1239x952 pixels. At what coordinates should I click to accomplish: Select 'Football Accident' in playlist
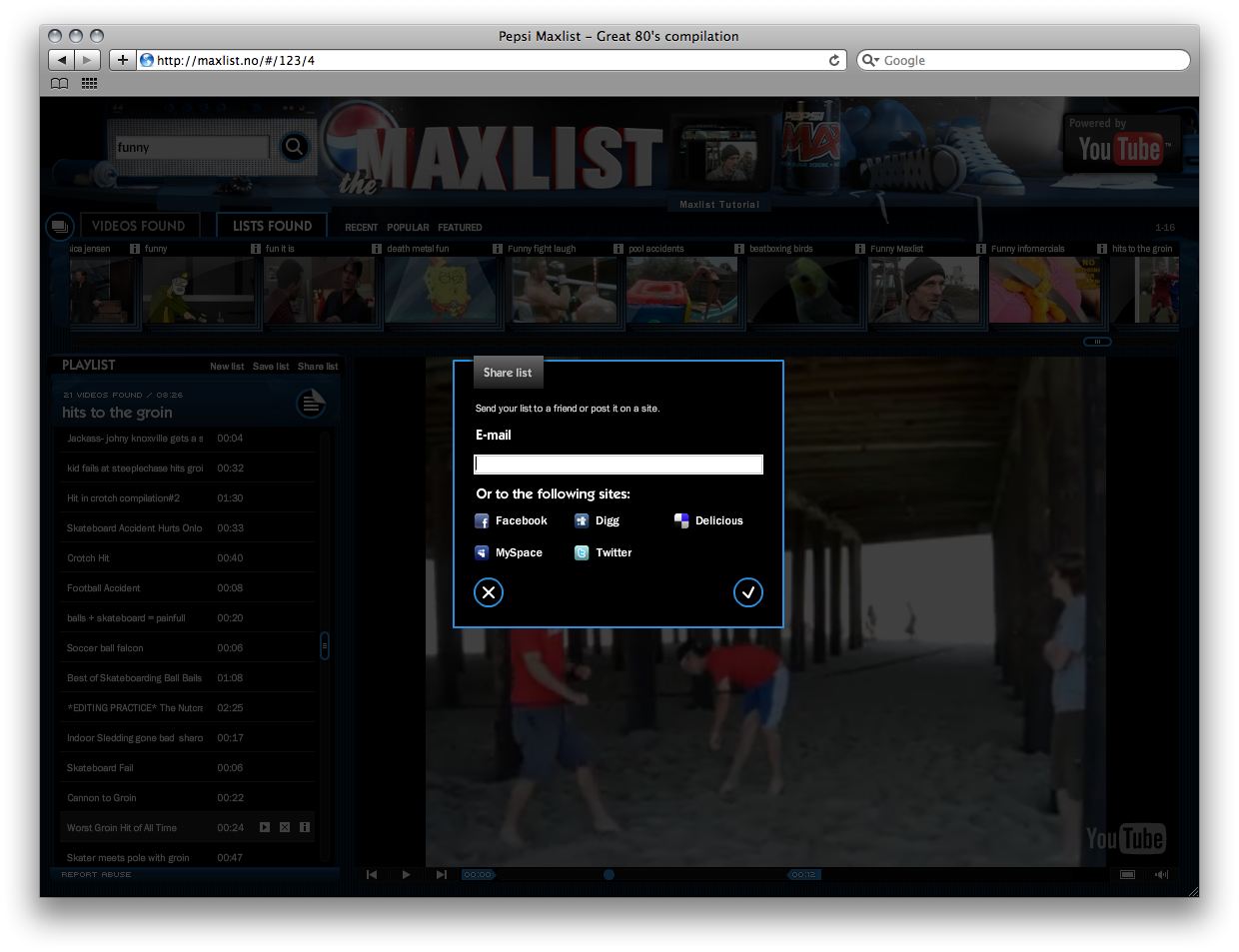[187, 588]
